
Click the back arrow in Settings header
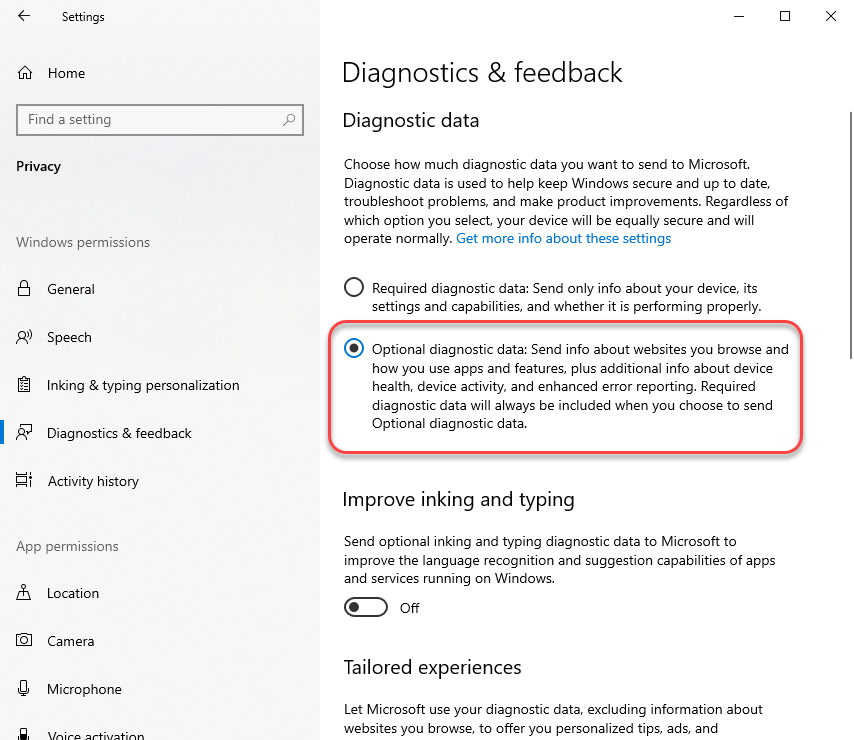24,16
